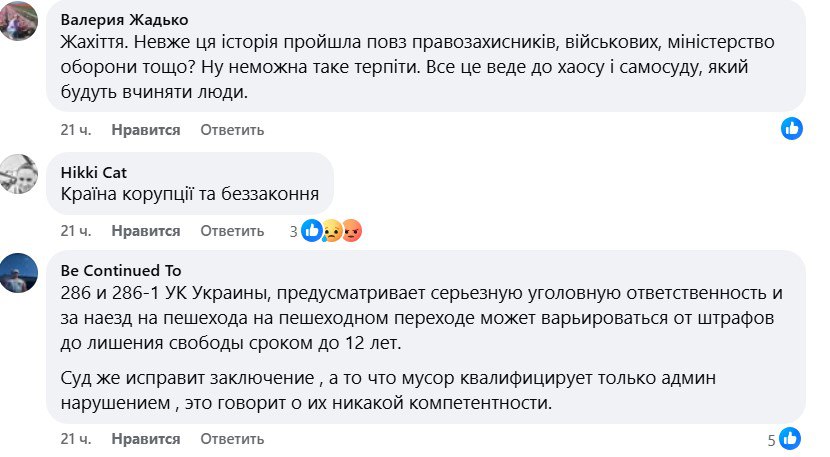Screen dimensions: 830x457
Task: Click the like reaction icon on Валерия Жадько's comment
Action: click(792, 128)
